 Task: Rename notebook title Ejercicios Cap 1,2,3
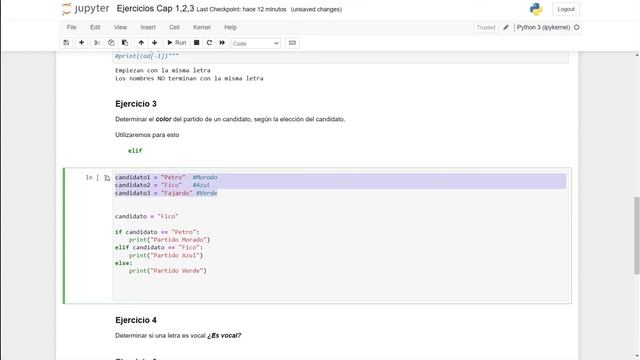(156, 9)
